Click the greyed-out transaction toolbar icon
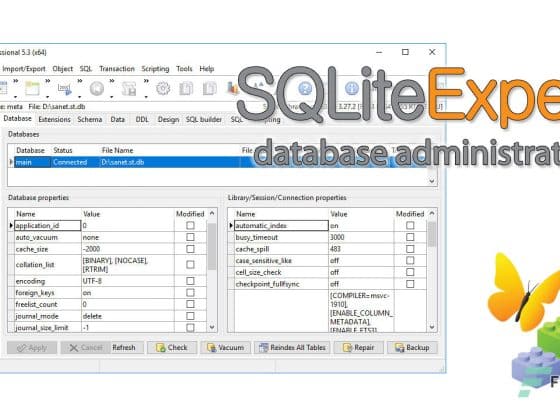The width and height of the screenshot is (560, 420). point(96,88)
